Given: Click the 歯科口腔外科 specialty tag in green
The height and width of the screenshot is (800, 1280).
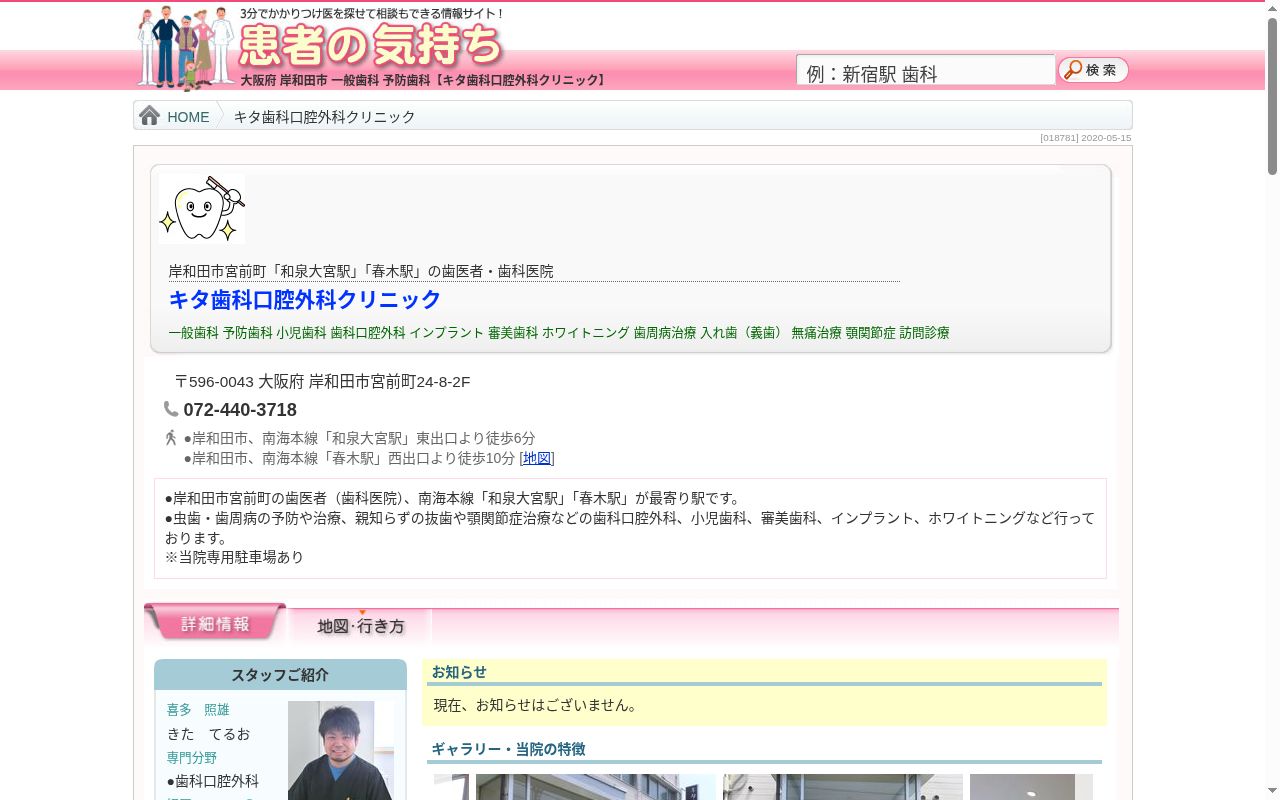Looking at the screenshot, I should point(368,333).
